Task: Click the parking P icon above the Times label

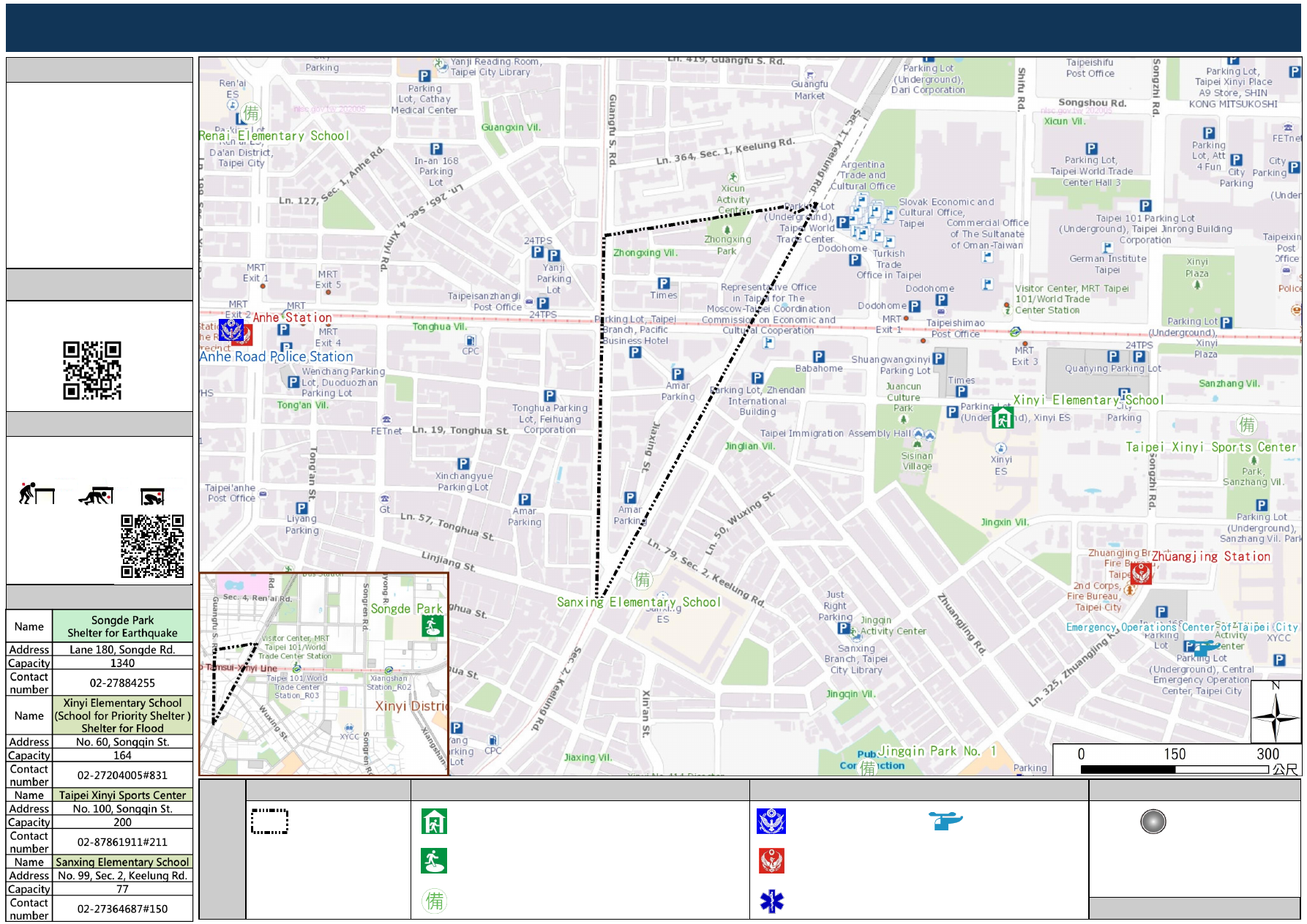Action: pyautogui.click(x=663, y=283)
